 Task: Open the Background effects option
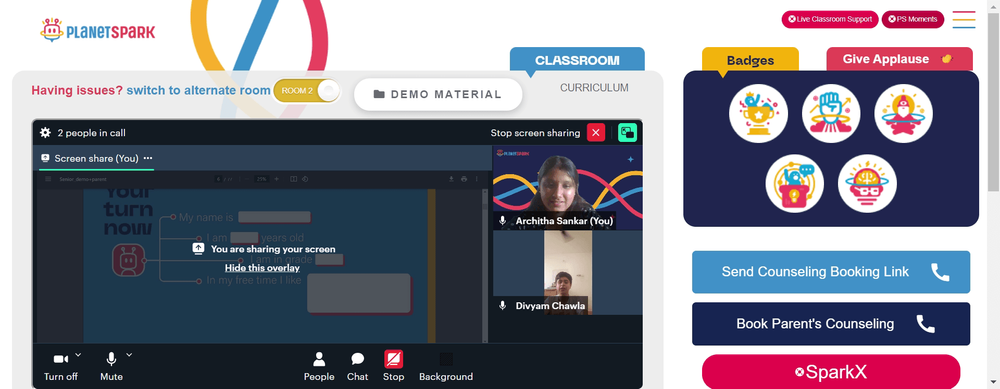pos(446,366)
